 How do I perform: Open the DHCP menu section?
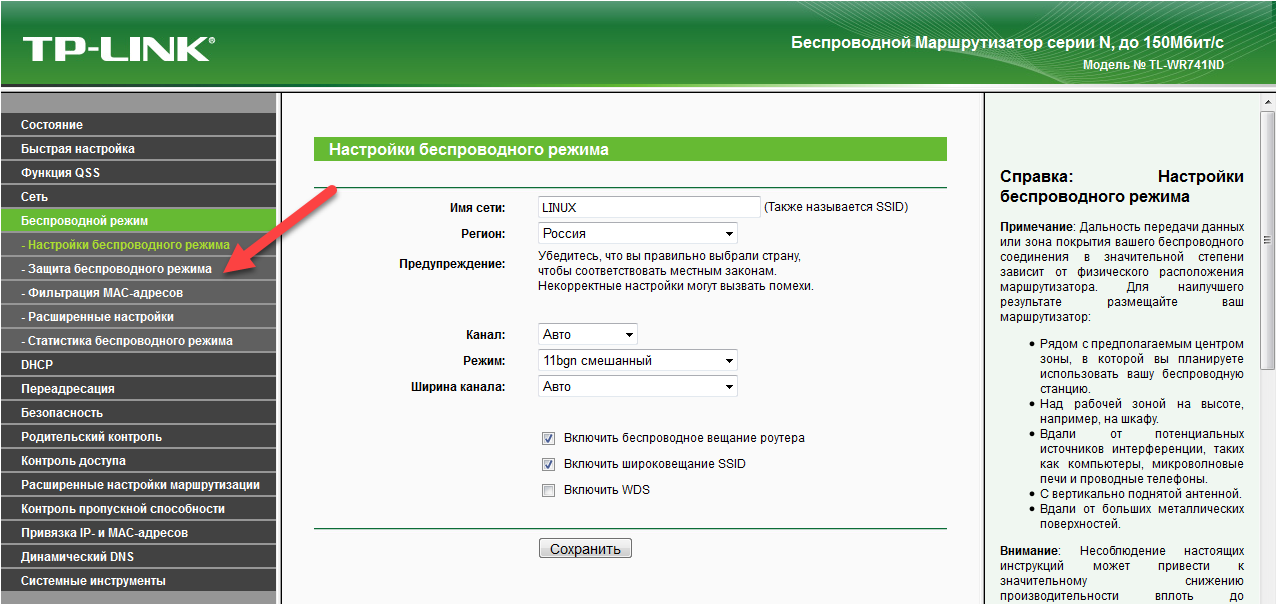37,365
